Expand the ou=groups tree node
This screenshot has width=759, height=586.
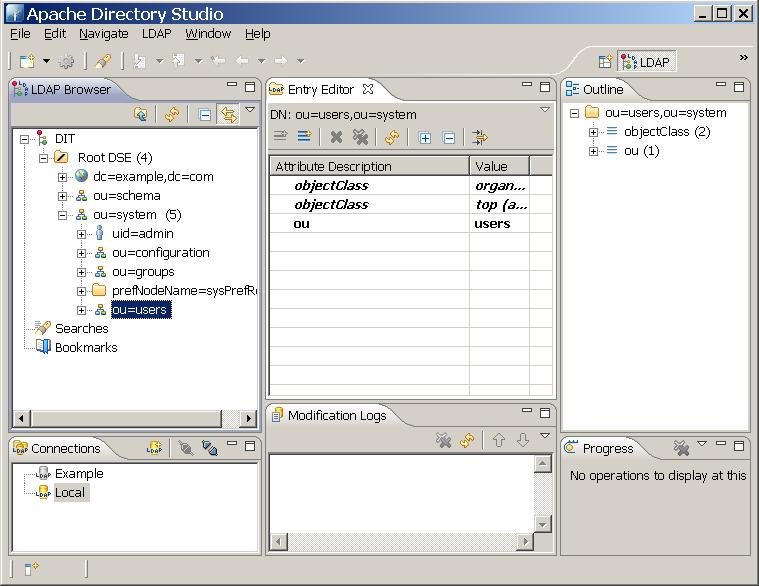[x=82, y=272]
